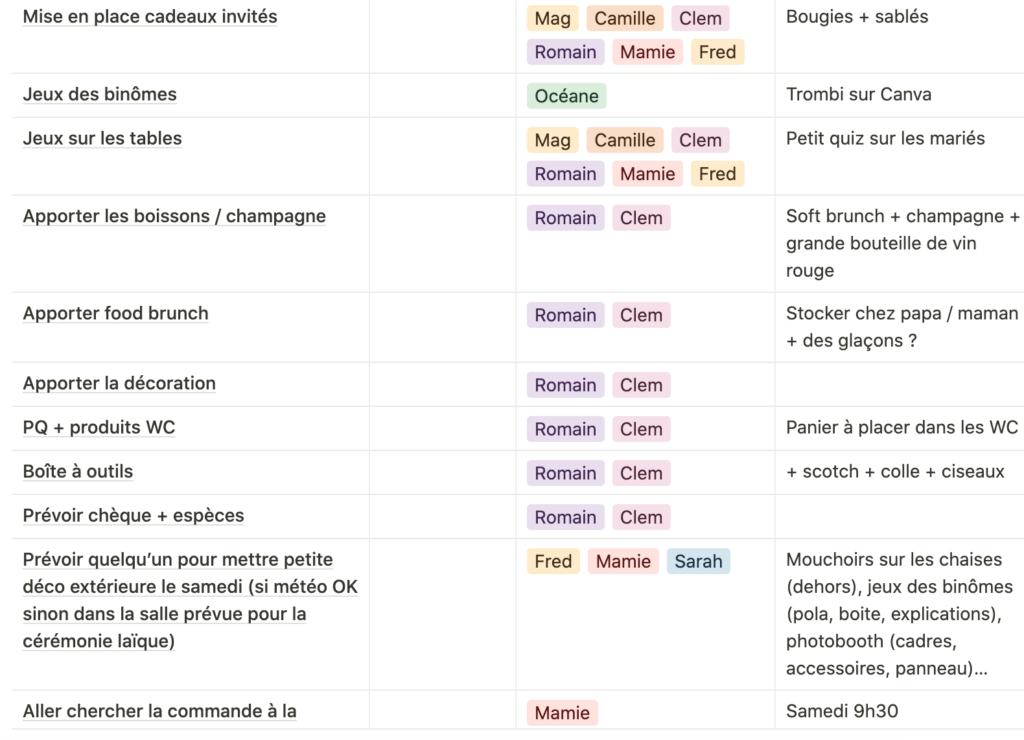This screenshot has height=740, width=1024.
Task: Click Mag tag in "Jeux sur les tables" row
Action: click(x=552, y=141)
